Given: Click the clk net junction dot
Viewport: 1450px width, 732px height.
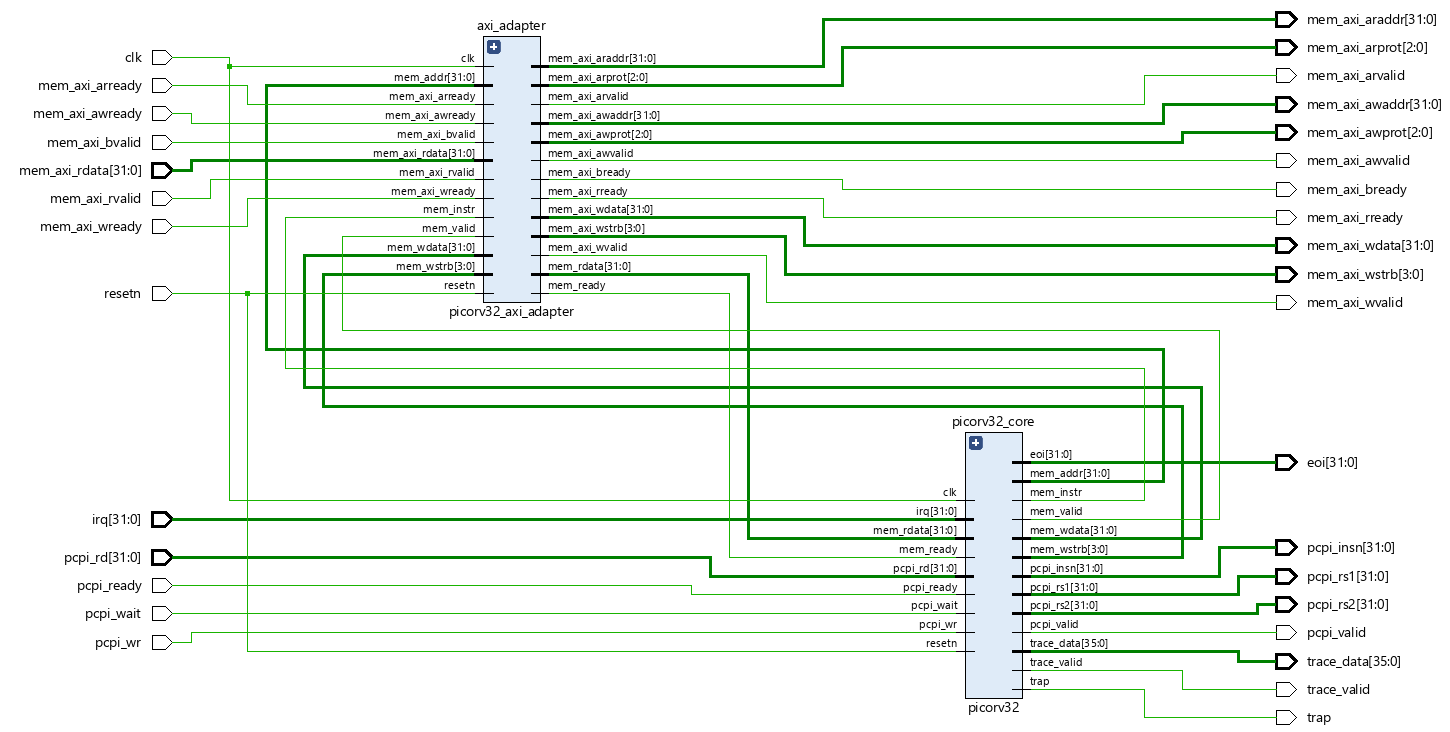Looking at the screenshot, I should tap(230, 67).
